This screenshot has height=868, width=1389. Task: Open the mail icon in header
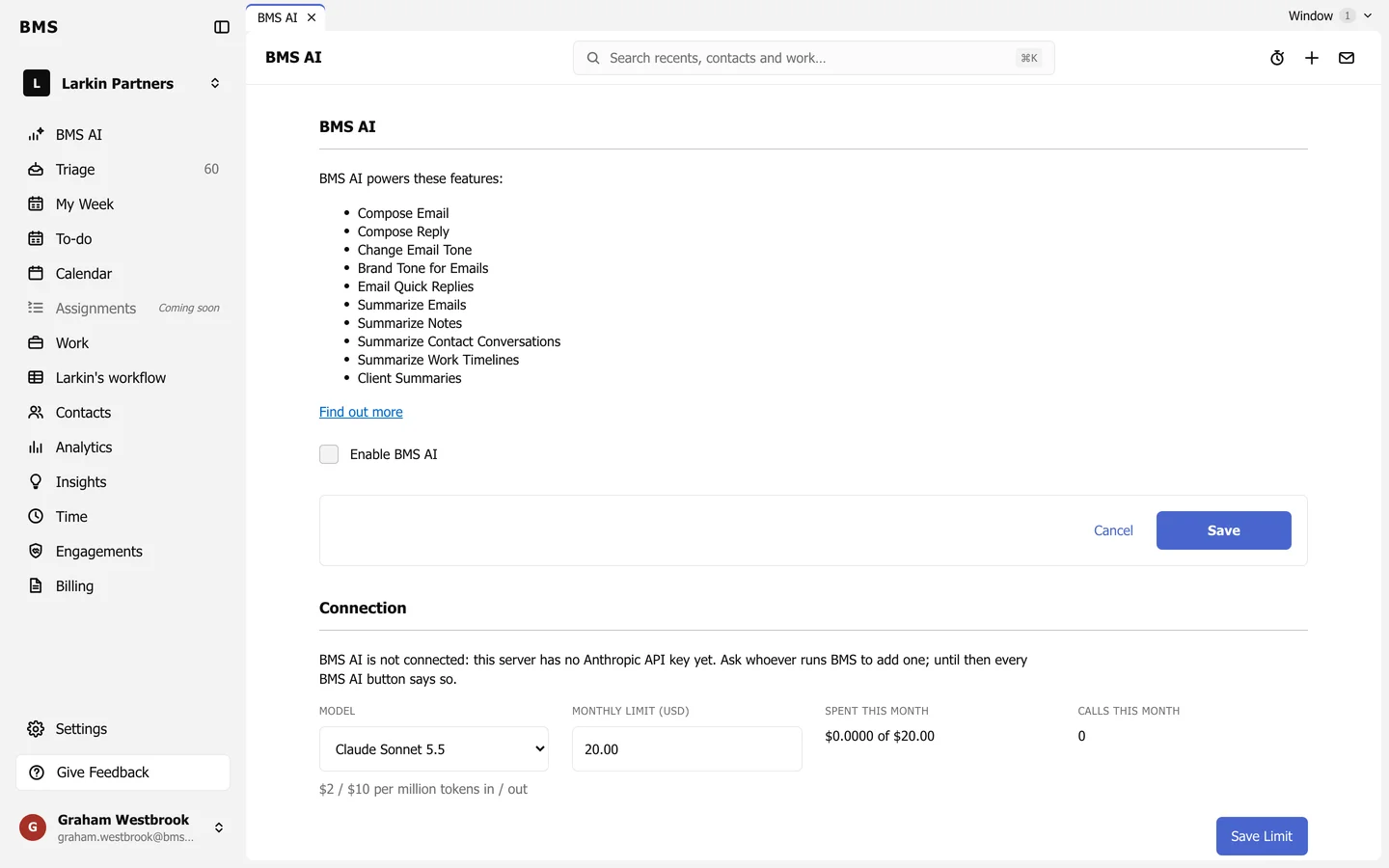coord(1347,58)
